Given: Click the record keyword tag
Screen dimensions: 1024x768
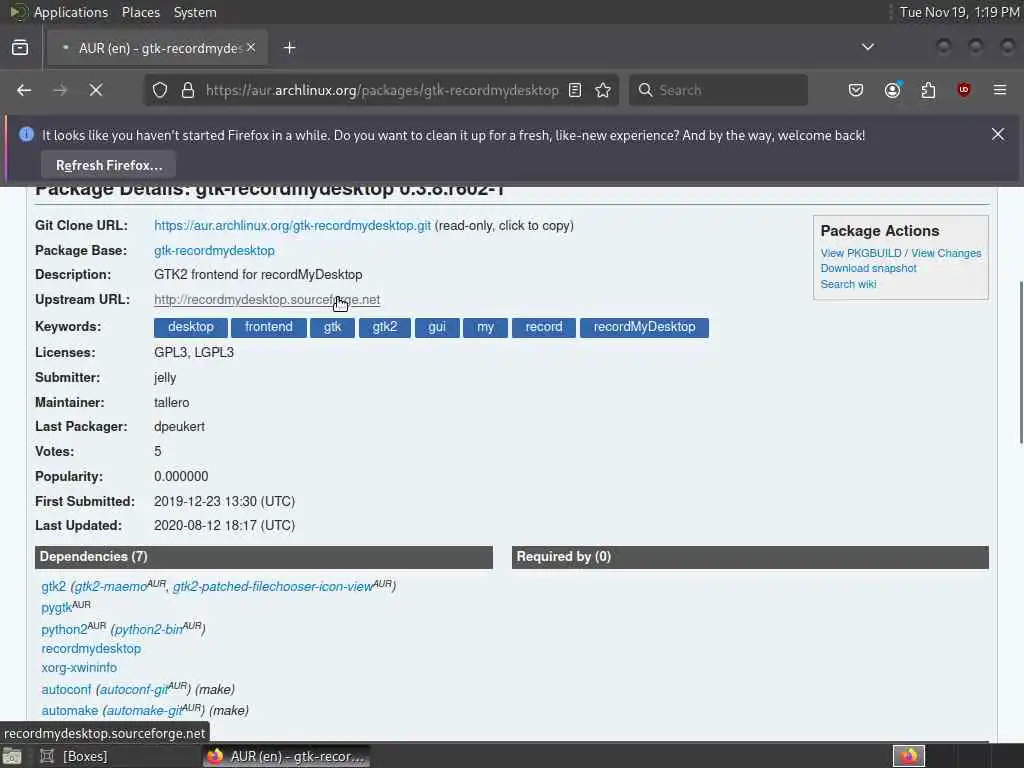Looking at the screenshot, I should pos(544,327).
